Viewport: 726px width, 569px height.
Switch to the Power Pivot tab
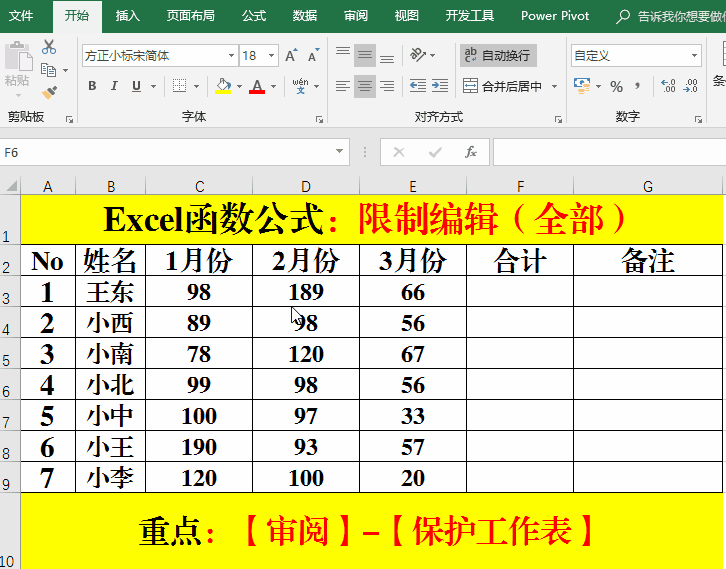click(x=555, y=16)
